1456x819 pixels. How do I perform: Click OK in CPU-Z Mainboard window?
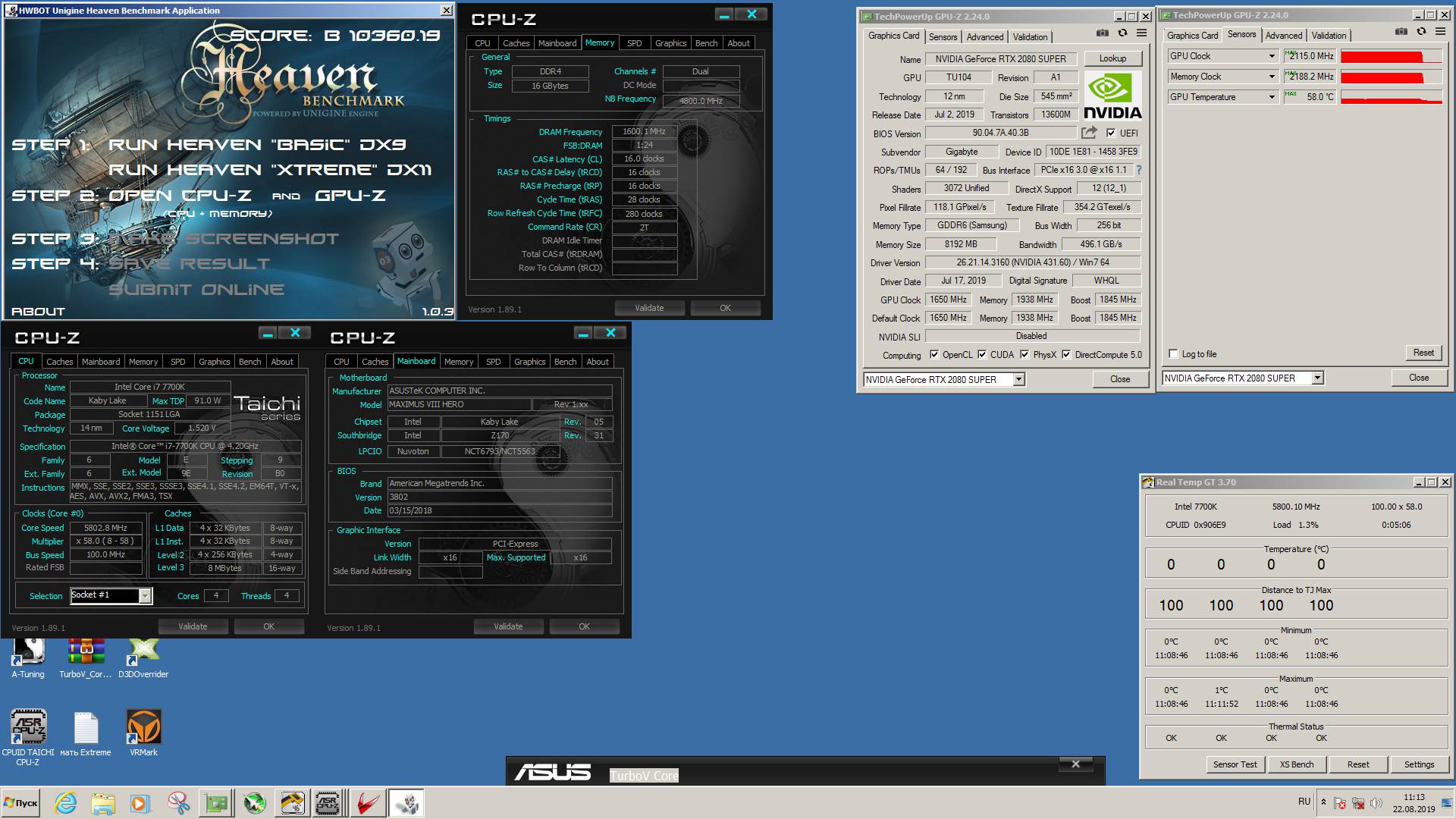pyautogui.click(x=584, y=626)
